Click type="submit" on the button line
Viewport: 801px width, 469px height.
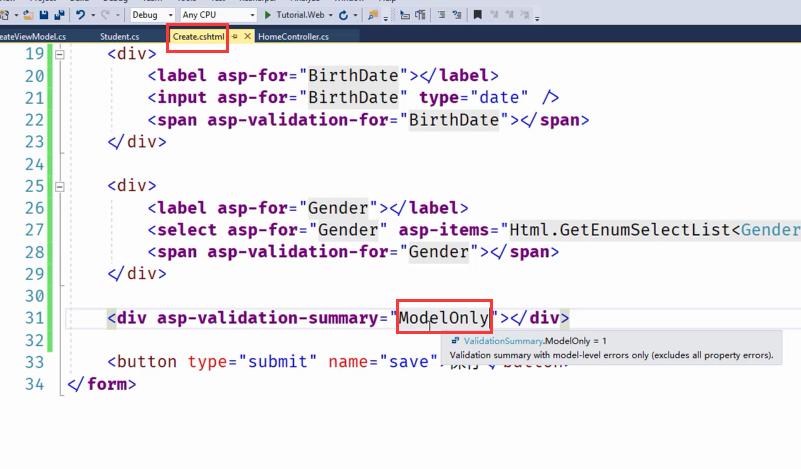(252, 362)
